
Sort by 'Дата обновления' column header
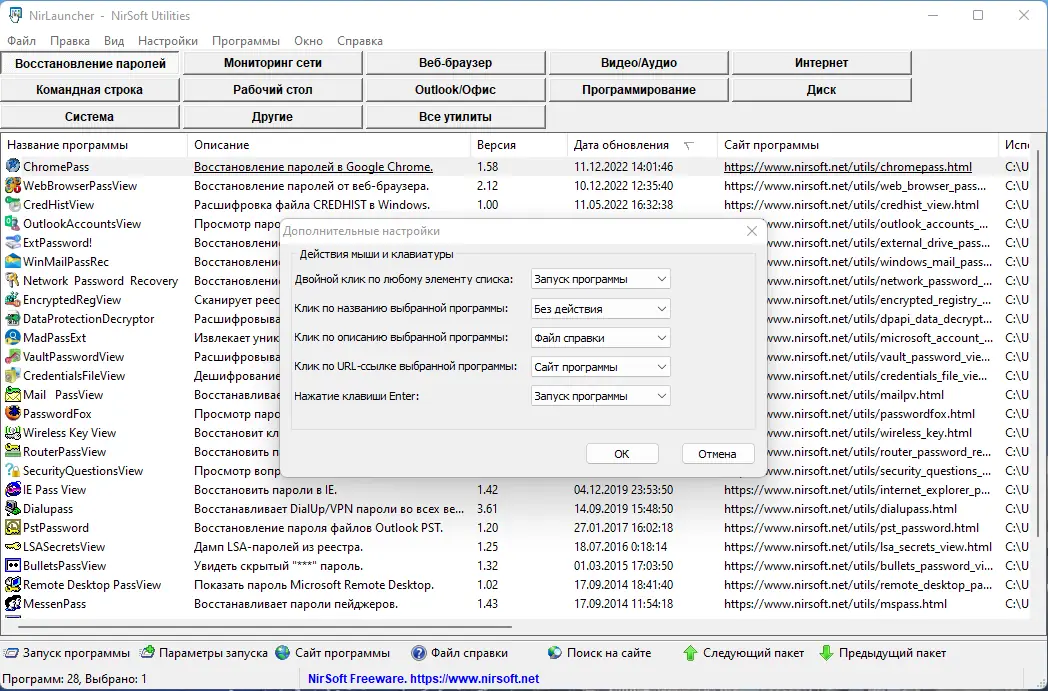[642, 145]
